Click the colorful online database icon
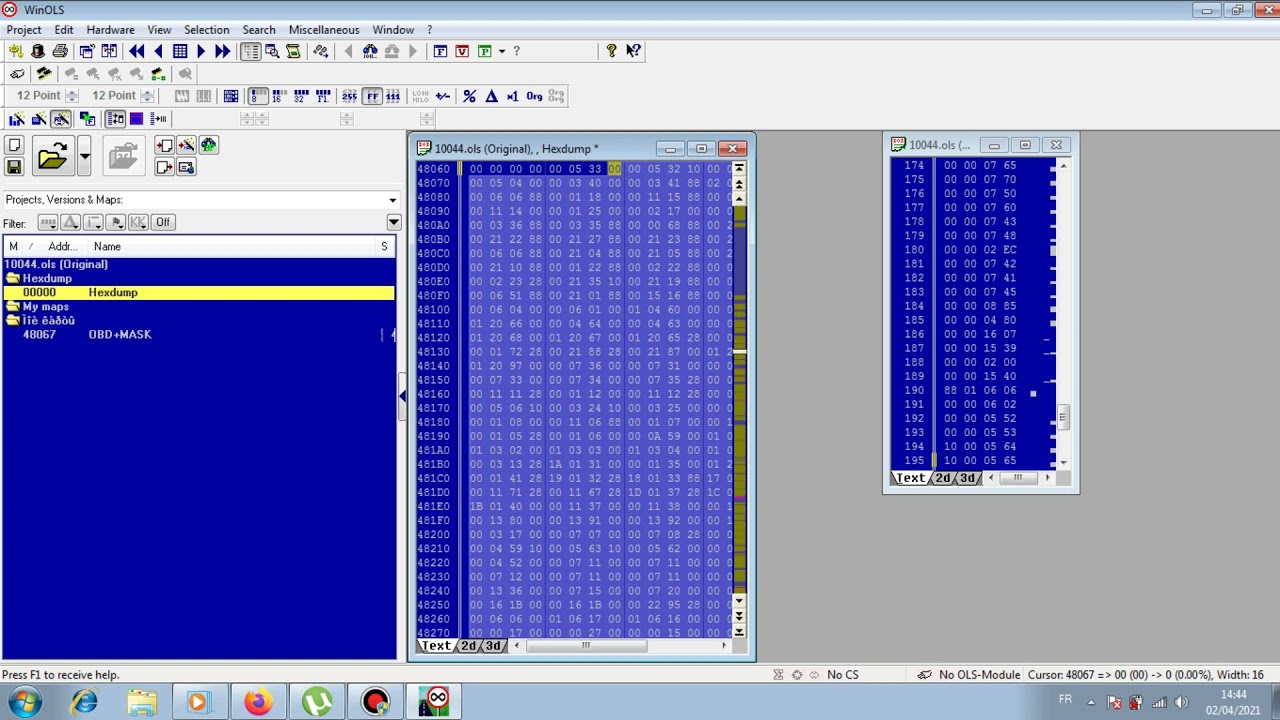Image resolution: width=1280 pixels, height=720 pixels. click(x=208, y=146)
